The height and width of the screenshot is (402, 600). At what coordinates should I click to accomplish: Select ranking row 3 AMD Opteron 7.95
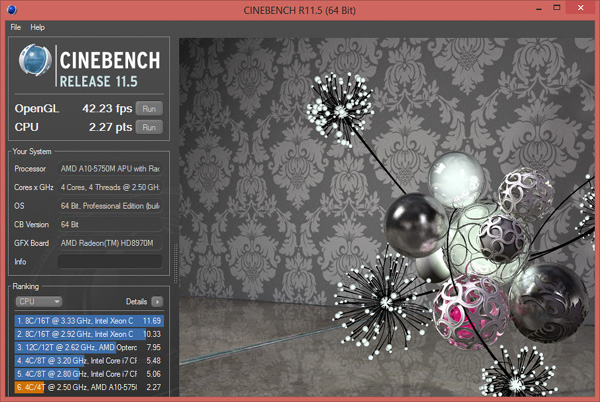pyautogui.click(x=89, y=347)
